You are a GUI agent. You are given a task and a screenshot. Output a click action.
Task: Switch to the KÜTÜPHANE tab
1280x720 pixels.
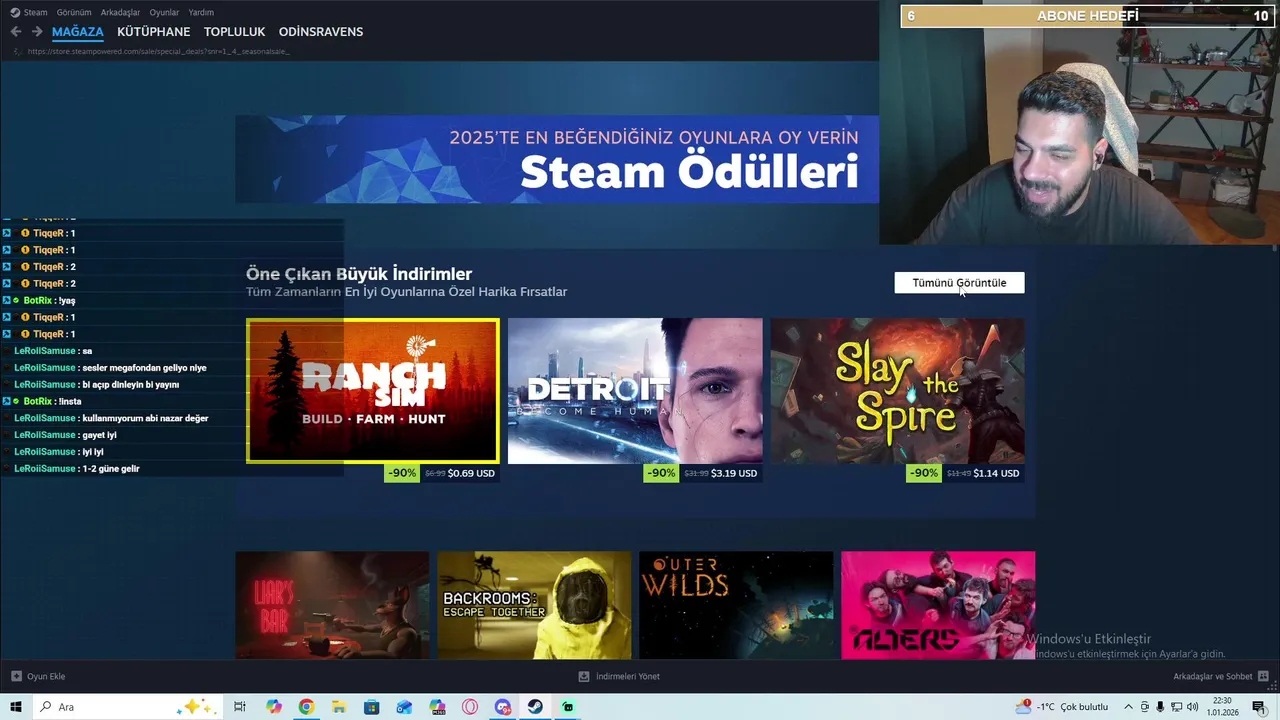pos(153,32)
